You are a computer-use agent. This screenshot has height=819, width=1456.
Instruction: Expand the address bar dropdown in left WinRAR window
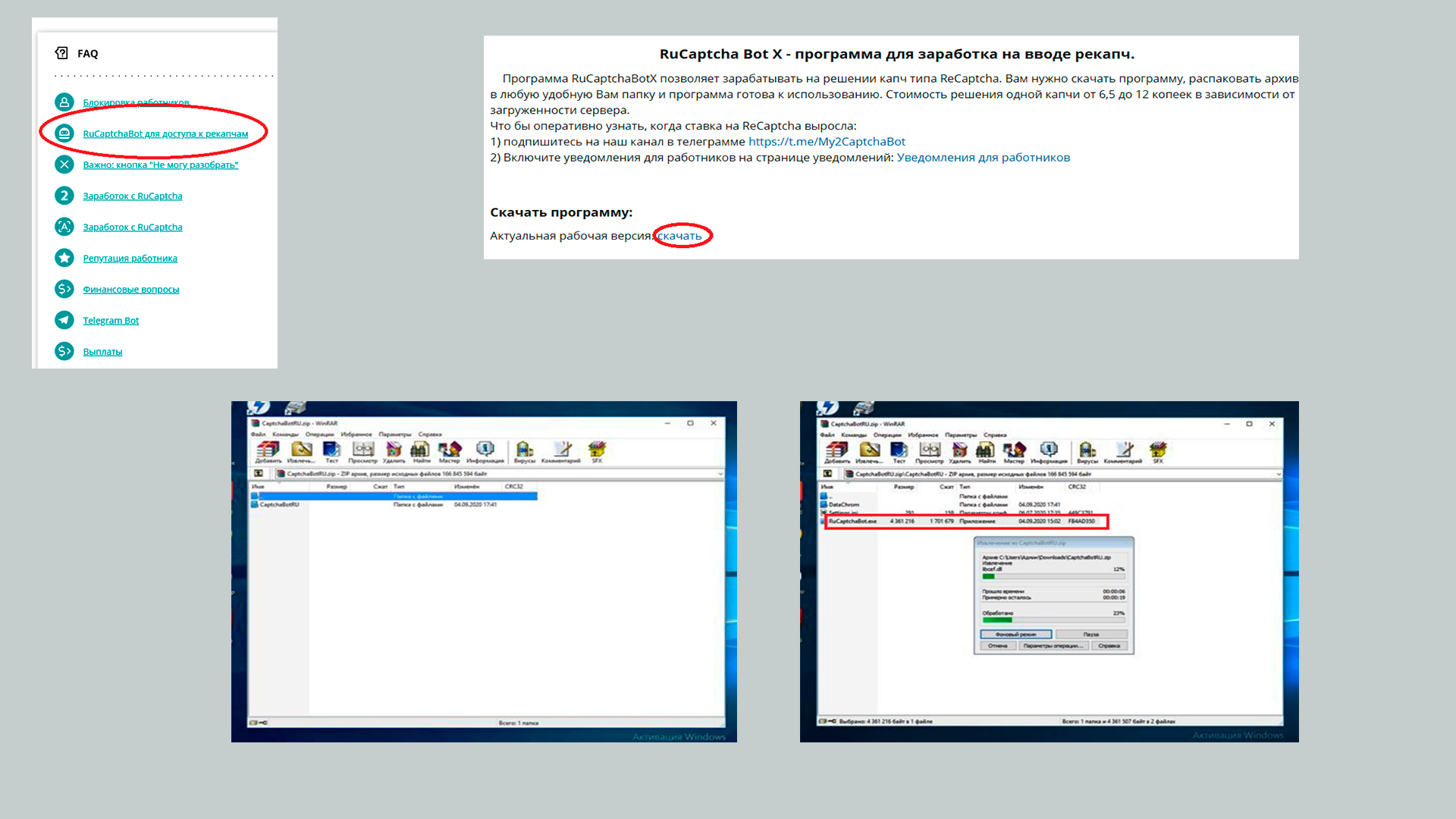(720, 474)
